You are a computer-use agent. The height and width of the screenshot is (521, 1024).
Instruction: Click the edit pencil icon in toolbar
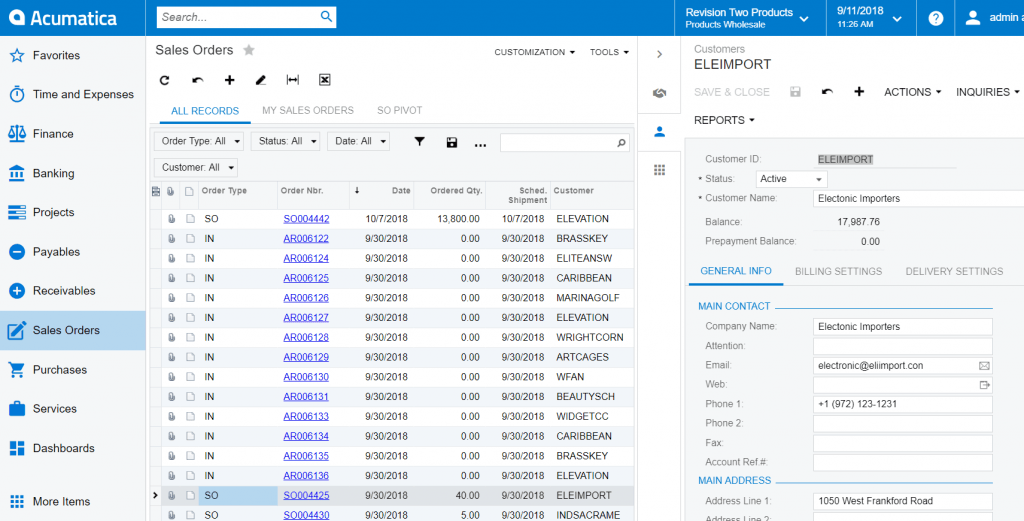(261, 80)
